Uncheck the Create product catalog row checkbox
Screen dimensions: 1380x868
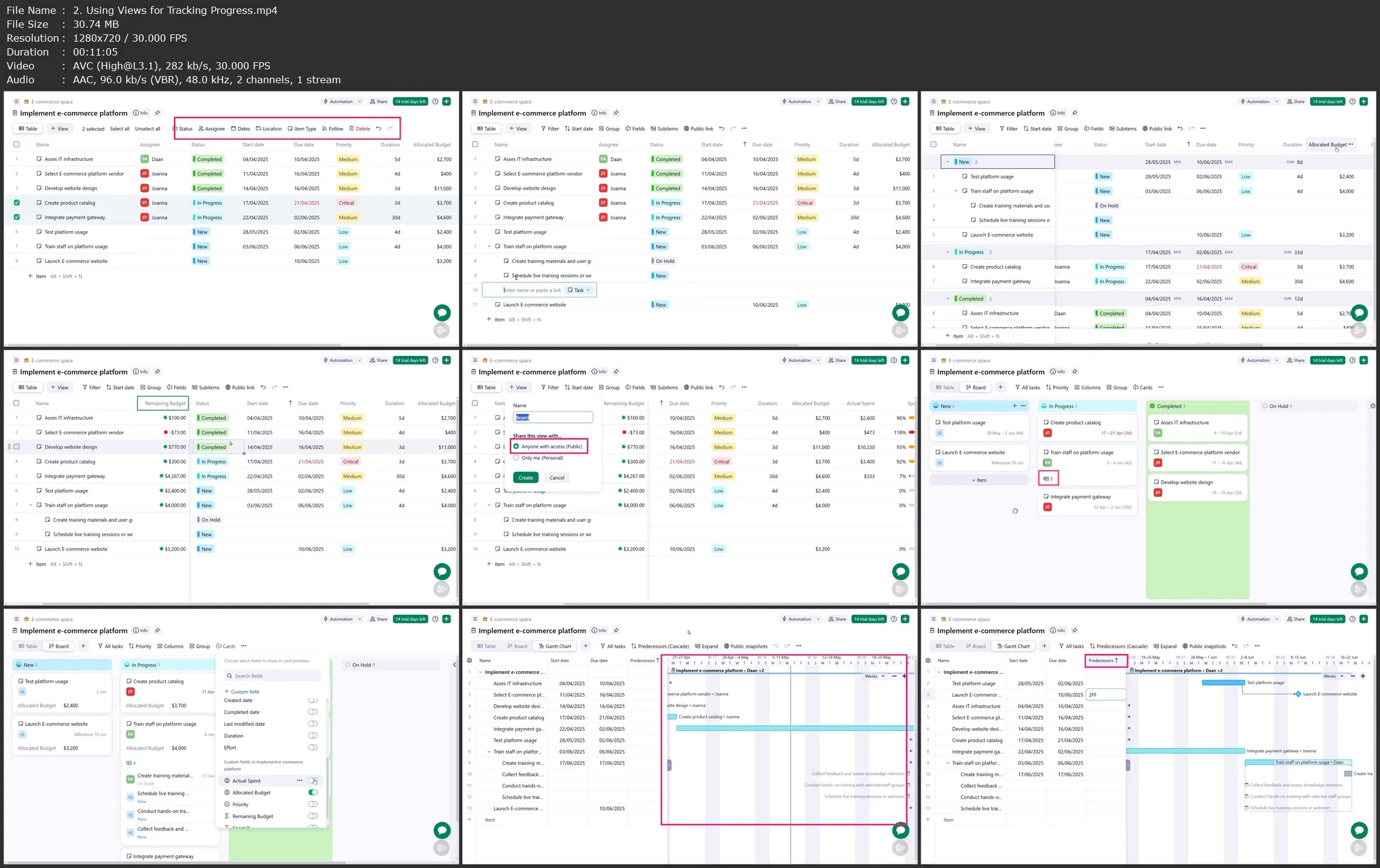[16, 203]
